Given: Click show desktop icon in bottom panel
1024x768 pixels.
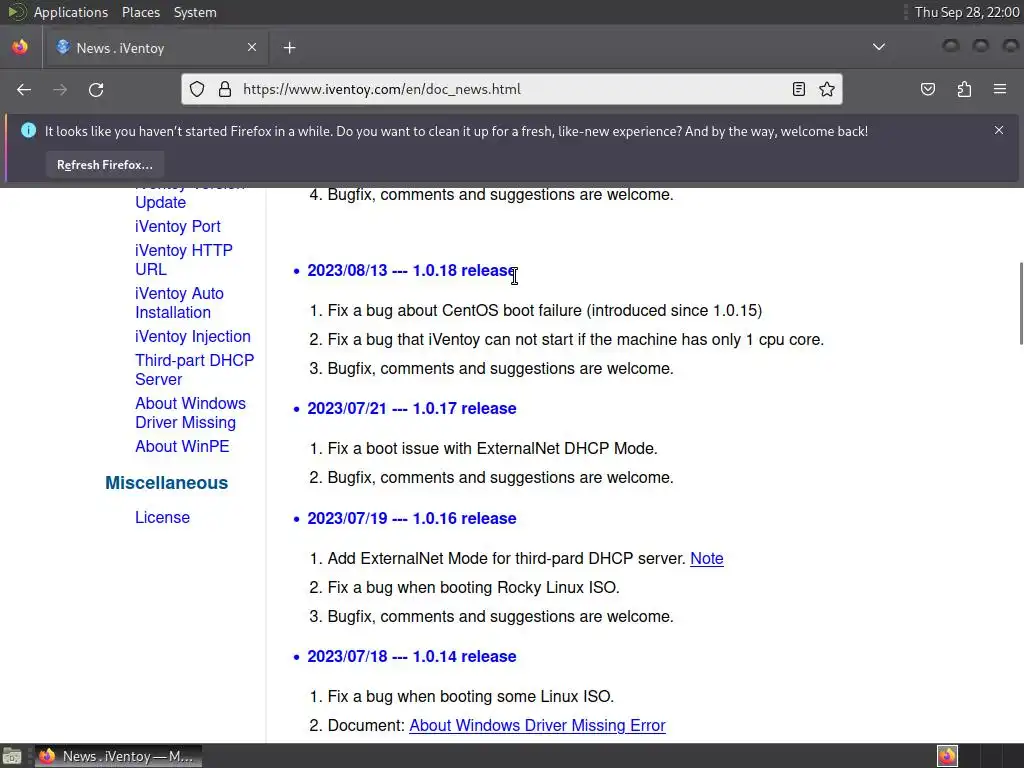Looking at the screenshot, I should (x=12, y=756).
